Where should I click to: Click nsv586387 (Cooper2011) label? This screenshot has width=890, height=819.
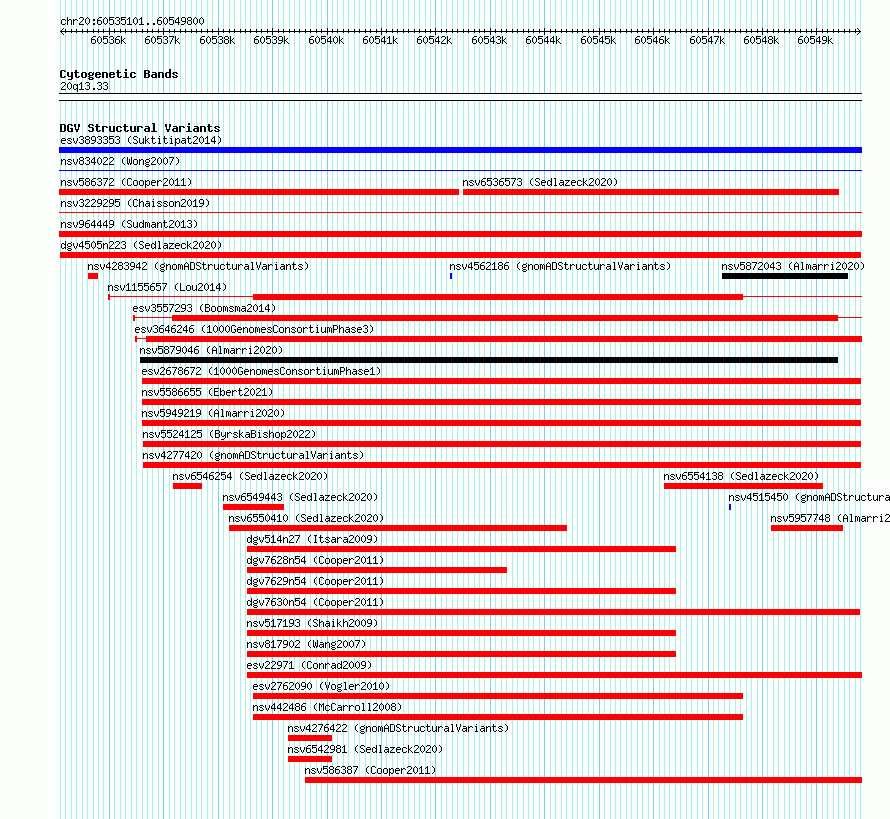(370, 770)
